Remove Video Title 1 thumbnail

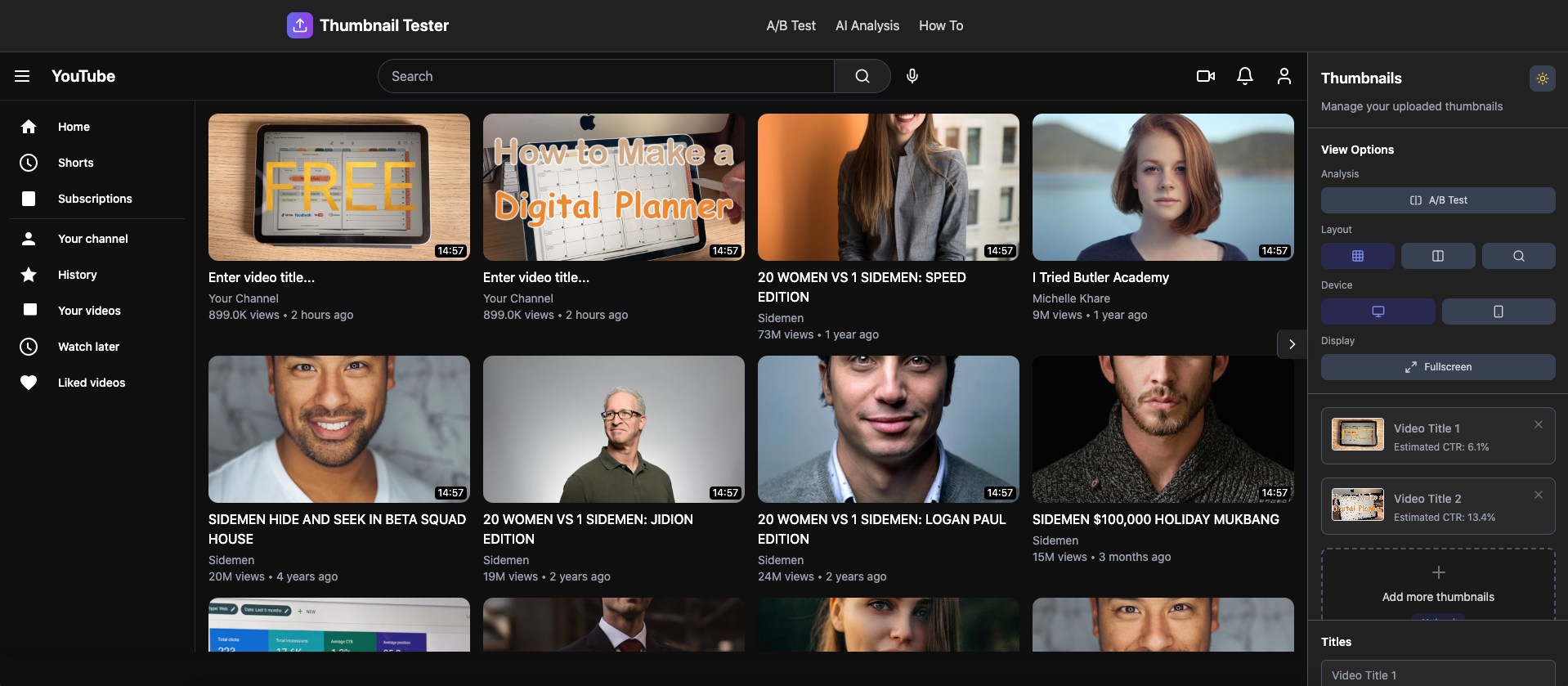tap(1538, 424)
